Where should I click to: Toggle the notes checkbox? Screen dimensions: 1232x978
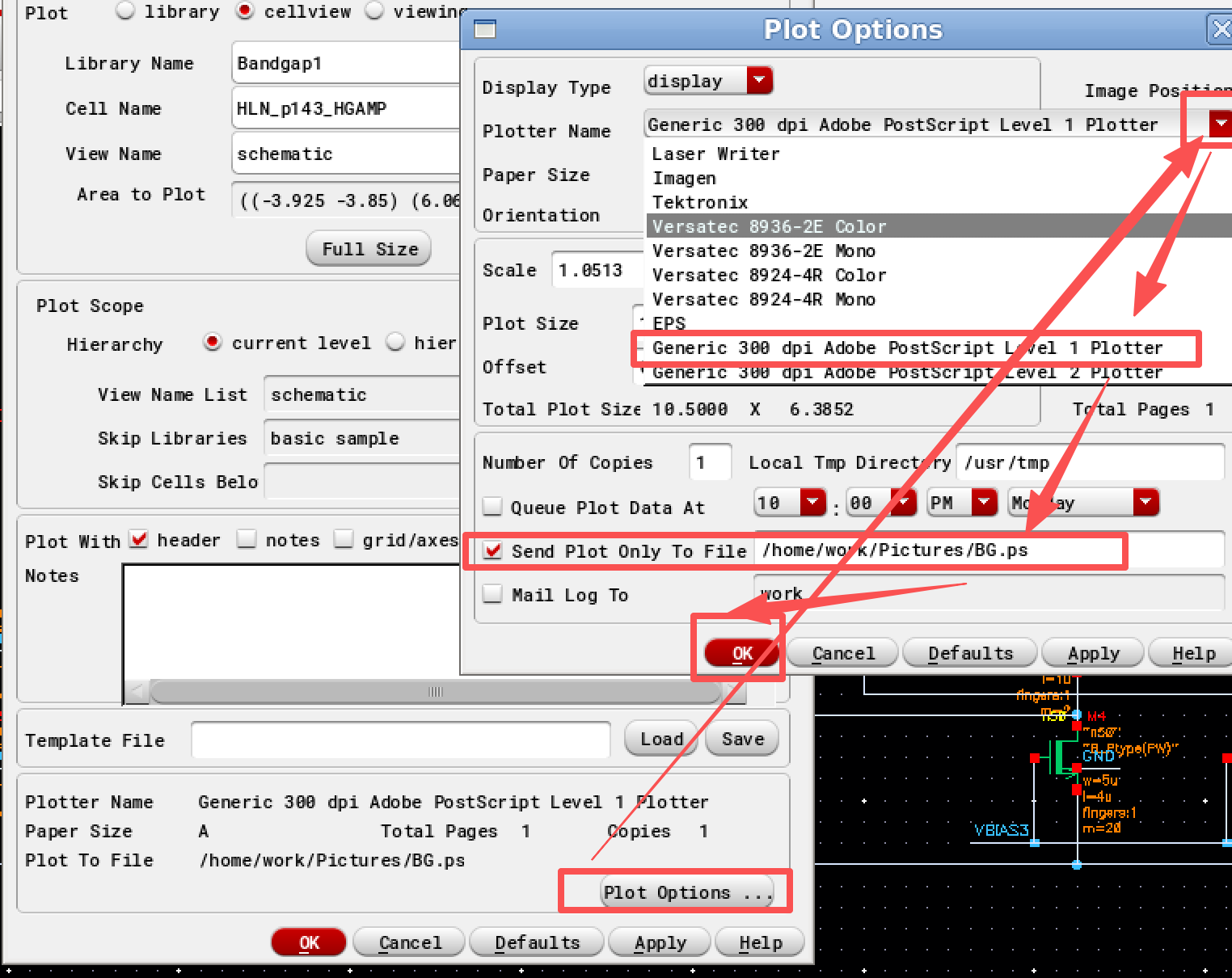pyautogui.click(x=247, y=539)
